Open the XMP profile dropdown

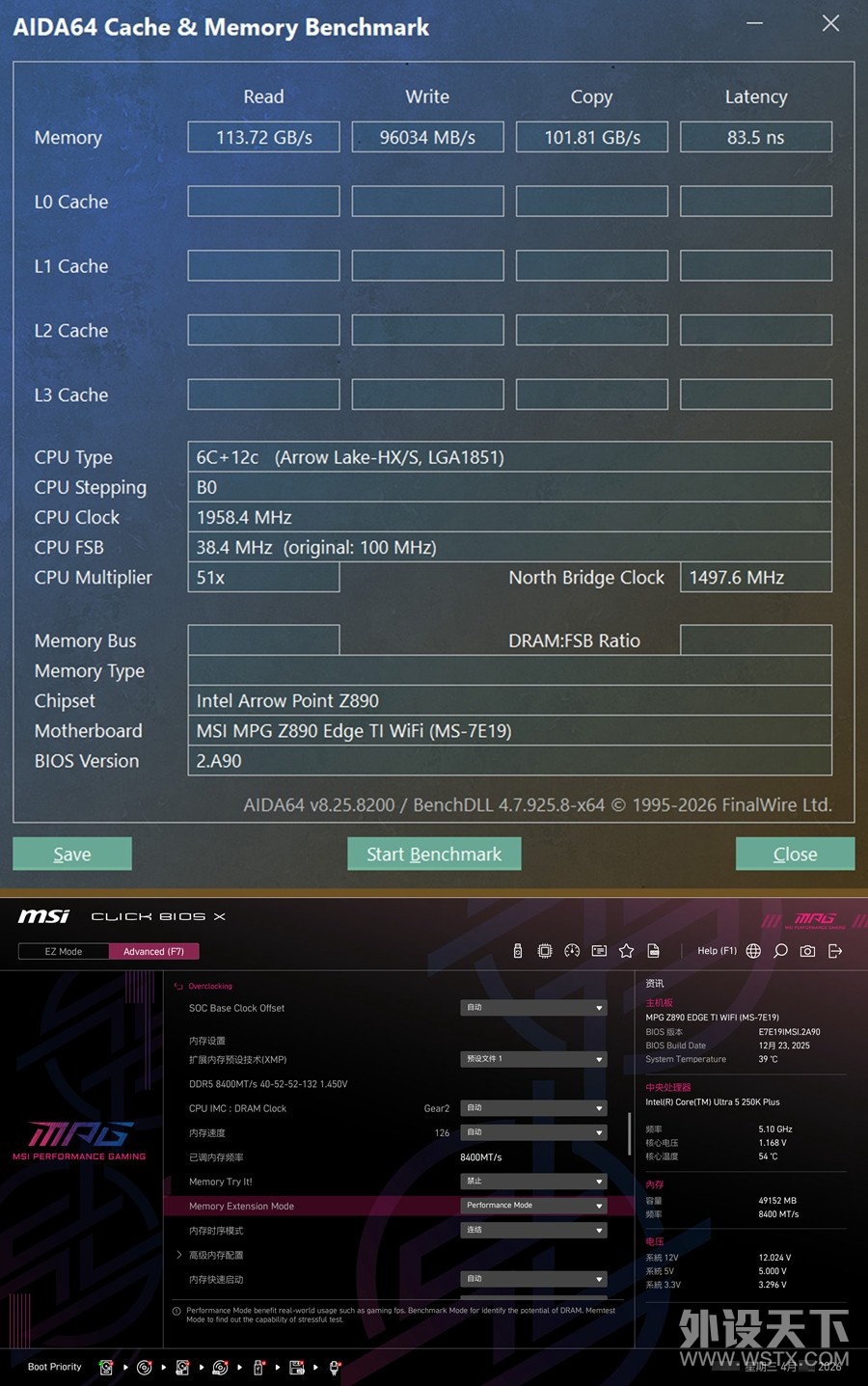(534, 1059)
